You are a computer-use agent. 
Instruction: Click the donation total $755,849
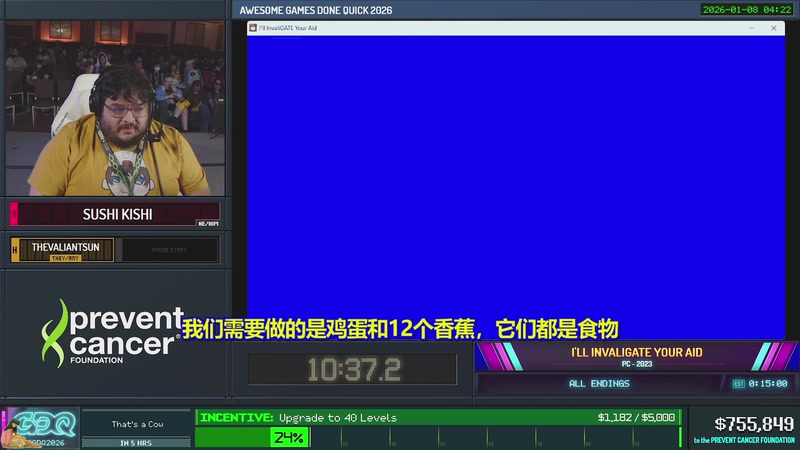pos(754,423)
